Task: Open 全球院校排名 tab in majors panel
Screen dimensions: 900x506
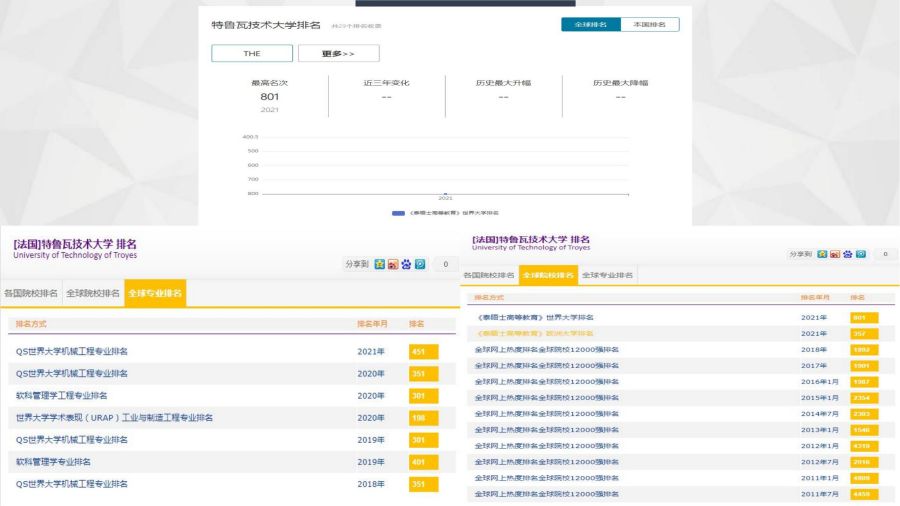Action: [93, 293]
